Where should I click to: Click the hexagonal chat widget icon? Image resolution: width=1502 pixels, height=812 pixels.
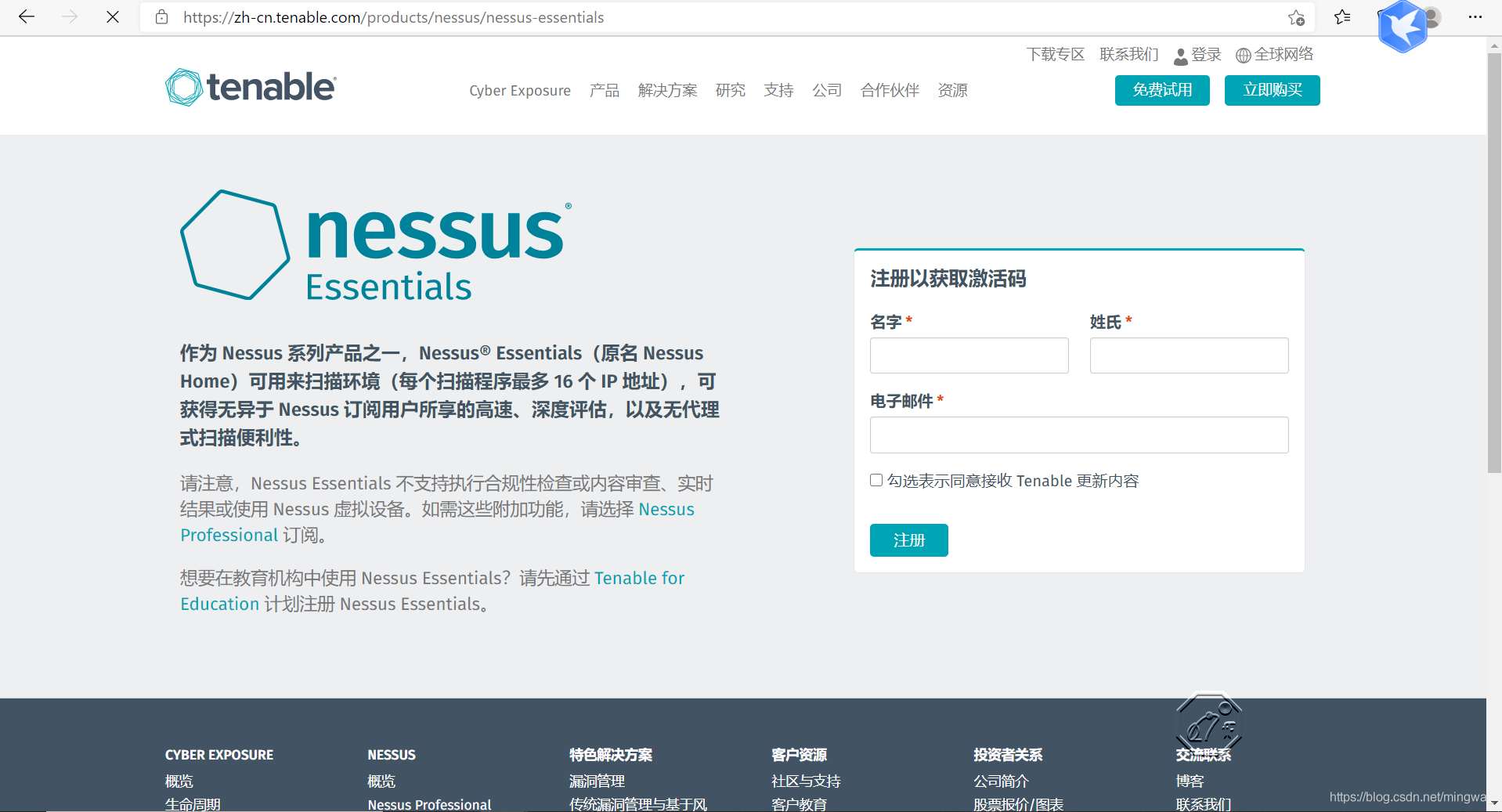pos(1208,725)
